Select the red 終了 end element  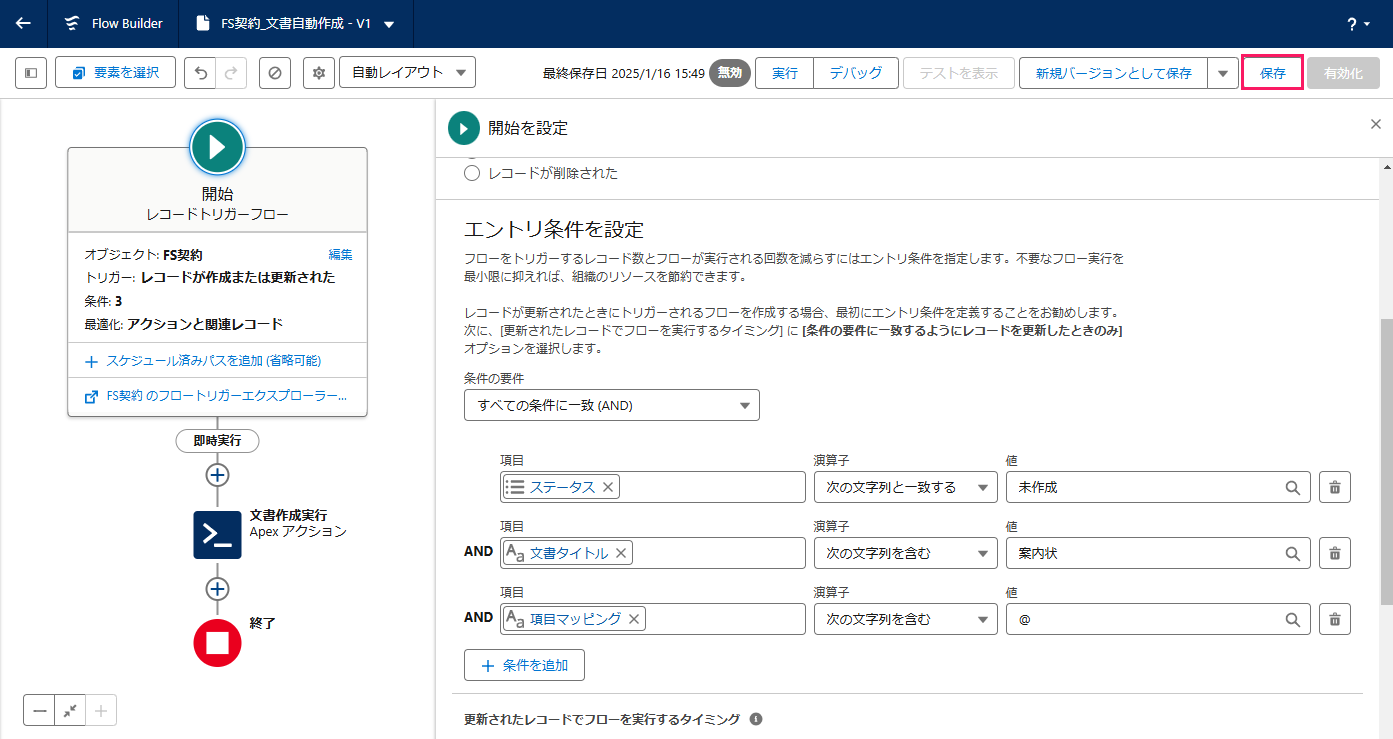[217, 643]
